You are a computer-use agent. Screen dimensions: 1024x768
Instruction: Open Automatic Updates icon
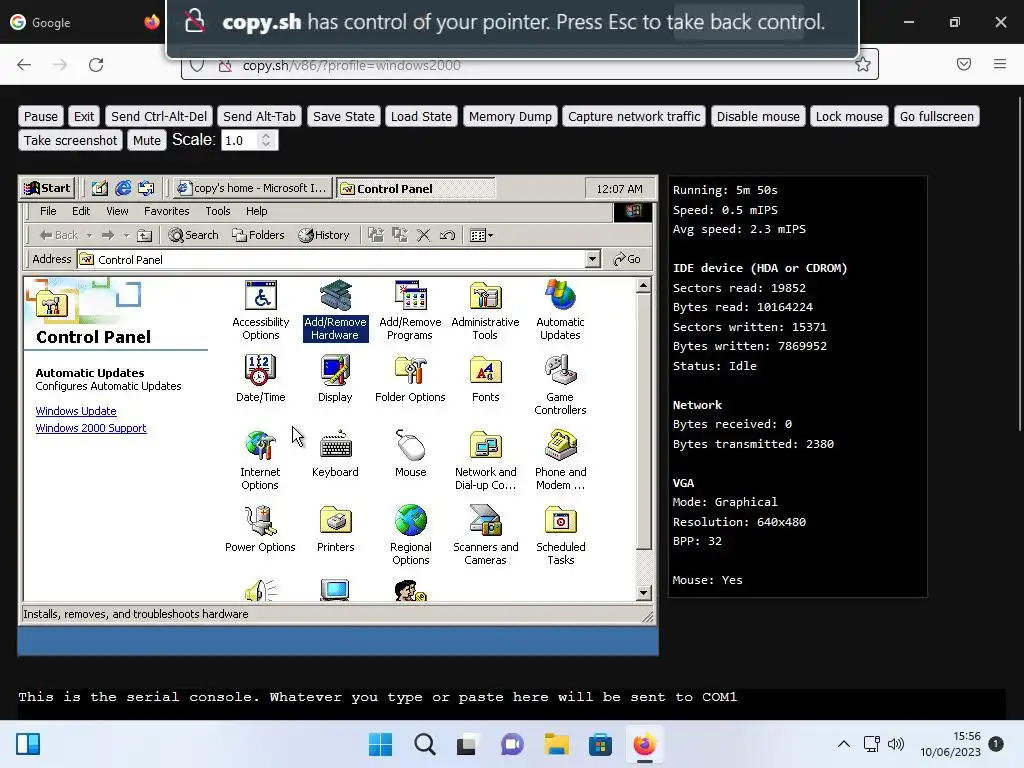[560, 310]
